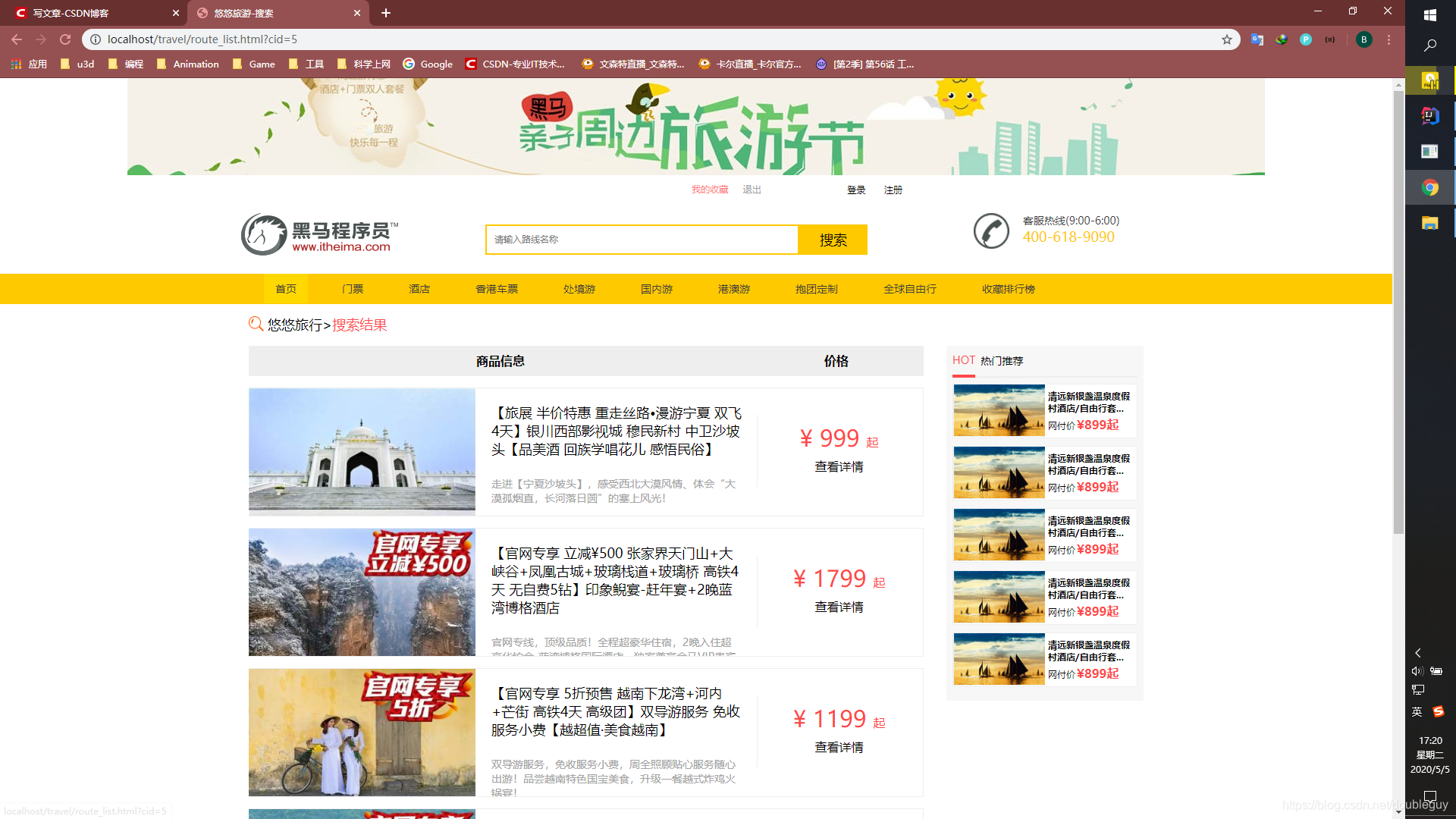1456x819 pixels.
Task: Click 查看详情 for the ¥999 route
Action: click(839, 467)
